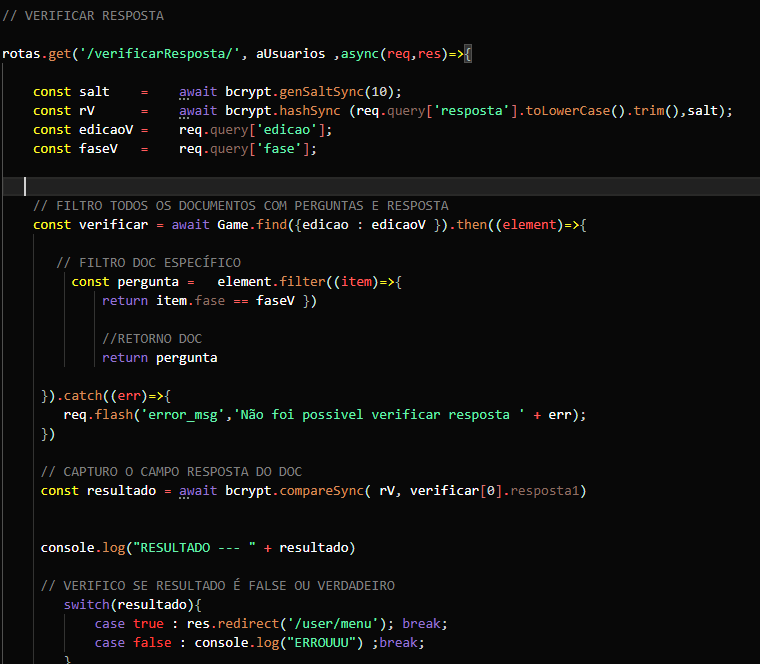Click 'compareSync' method name
This screenshot has width=760, height=664.
(321, 491)
